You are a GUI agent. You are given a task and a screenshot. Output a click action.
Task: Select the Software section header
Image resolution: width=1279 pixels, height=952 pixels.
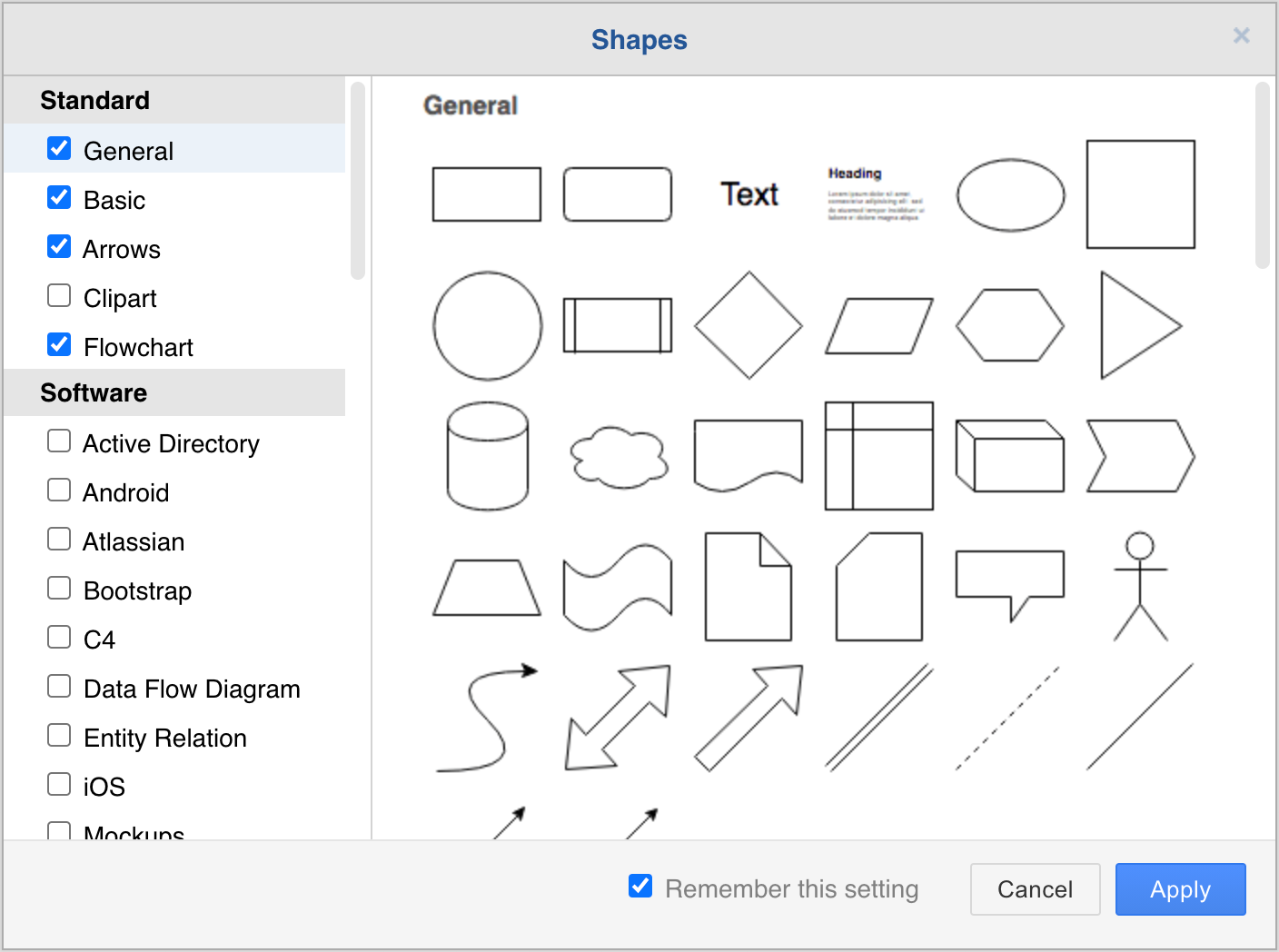tap(94, 392)
